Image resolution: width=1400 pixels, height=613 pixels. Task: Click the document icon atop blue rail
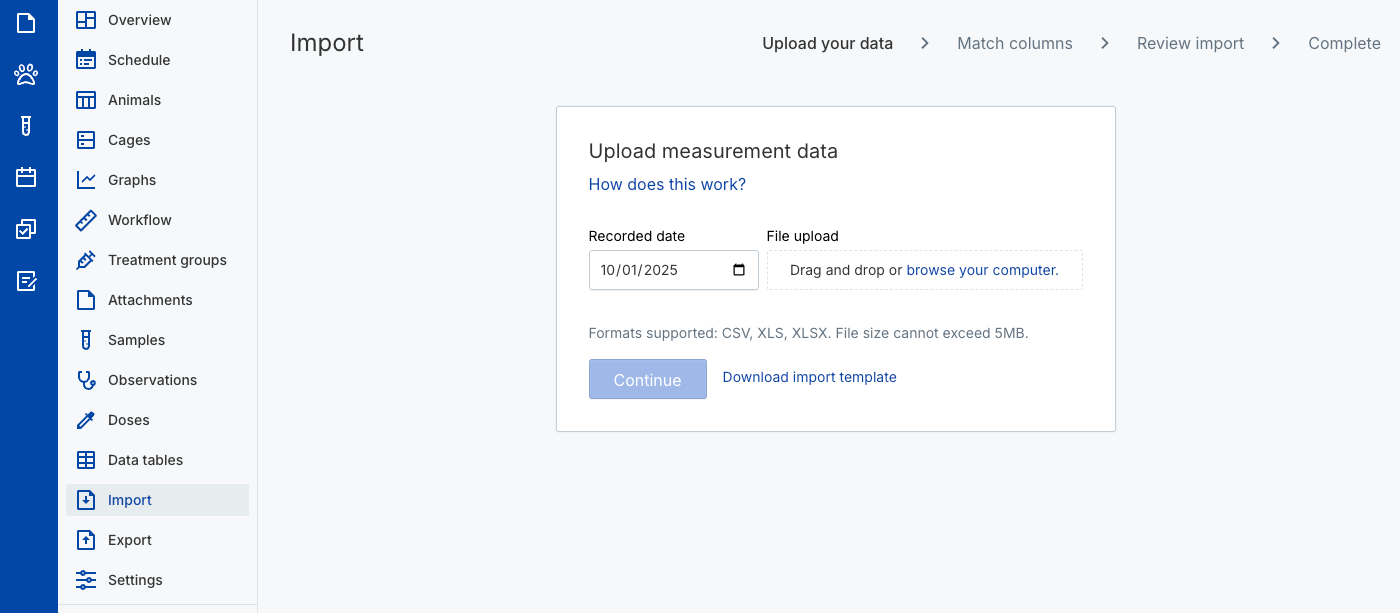(x=26, y=22)
